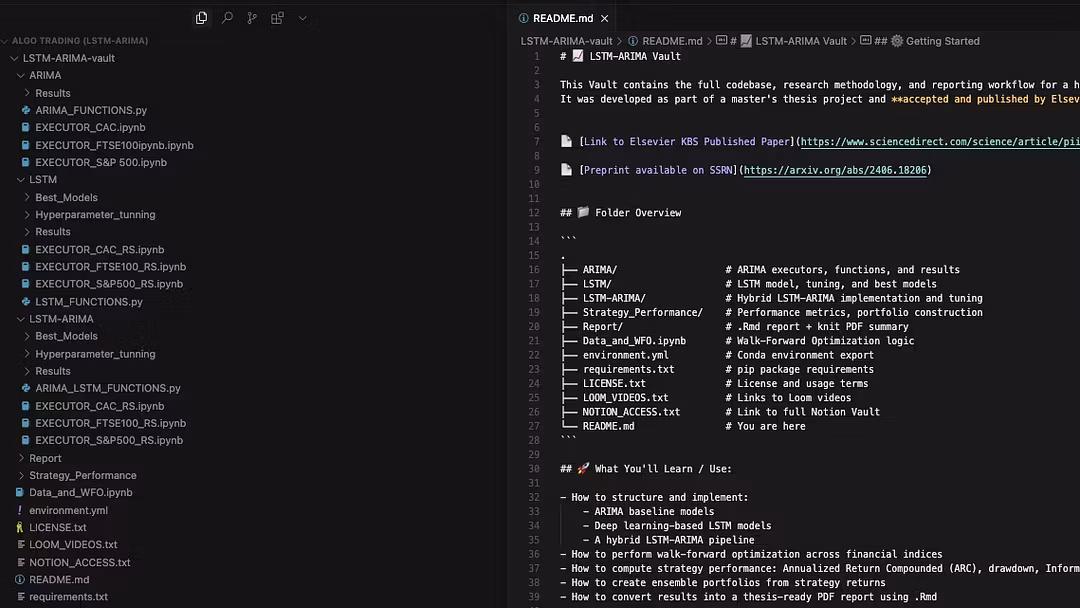Image resolution: width=1080 pixels, height=608 pixels.
Task: Open the Extensions view icon
Action: pyautogui.click(x=278, y=18)
